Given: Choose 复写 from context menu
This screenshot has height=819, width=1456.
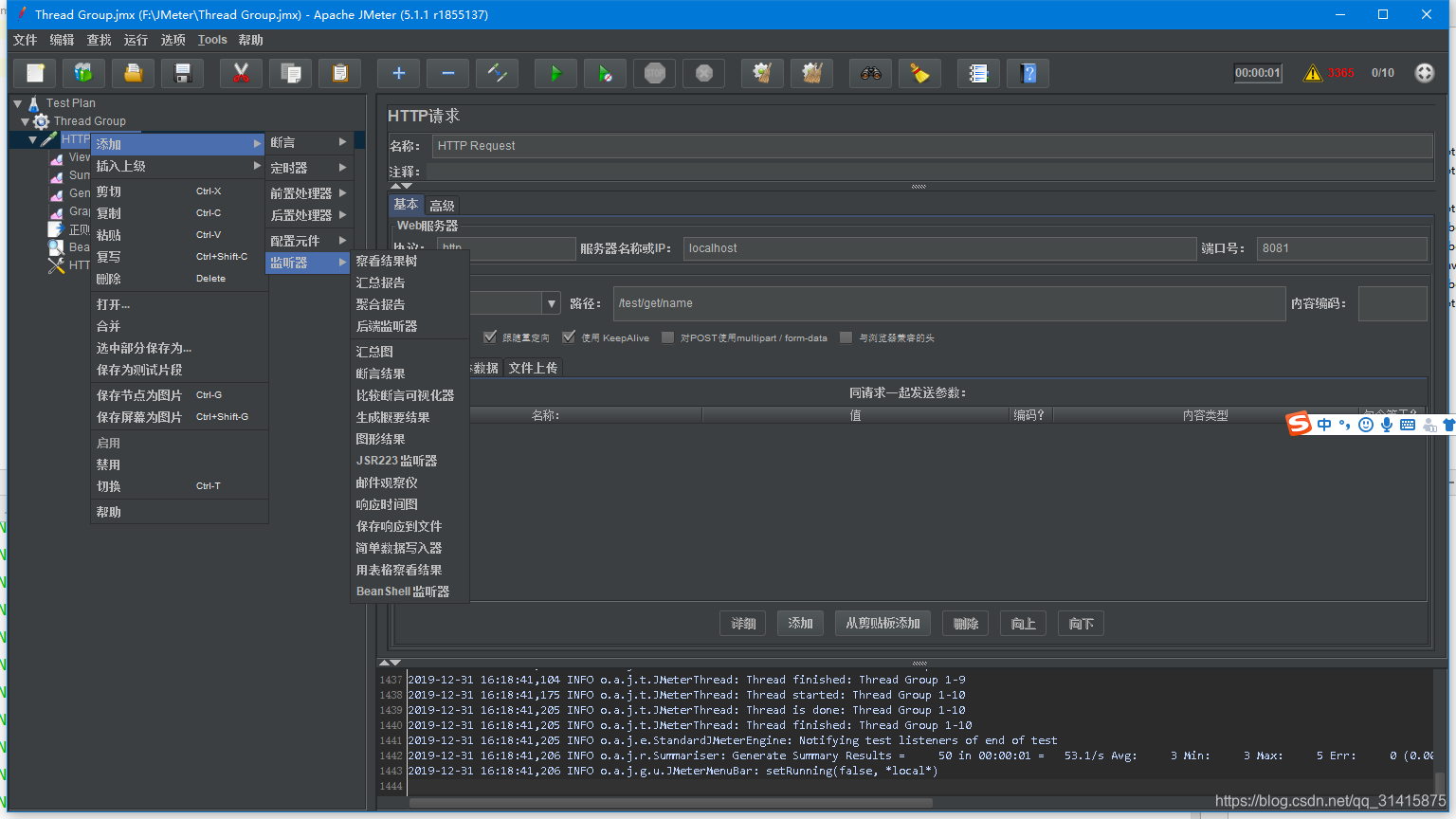Looking at the screenshot, I should pyautogui.click(x=178, y=257).
